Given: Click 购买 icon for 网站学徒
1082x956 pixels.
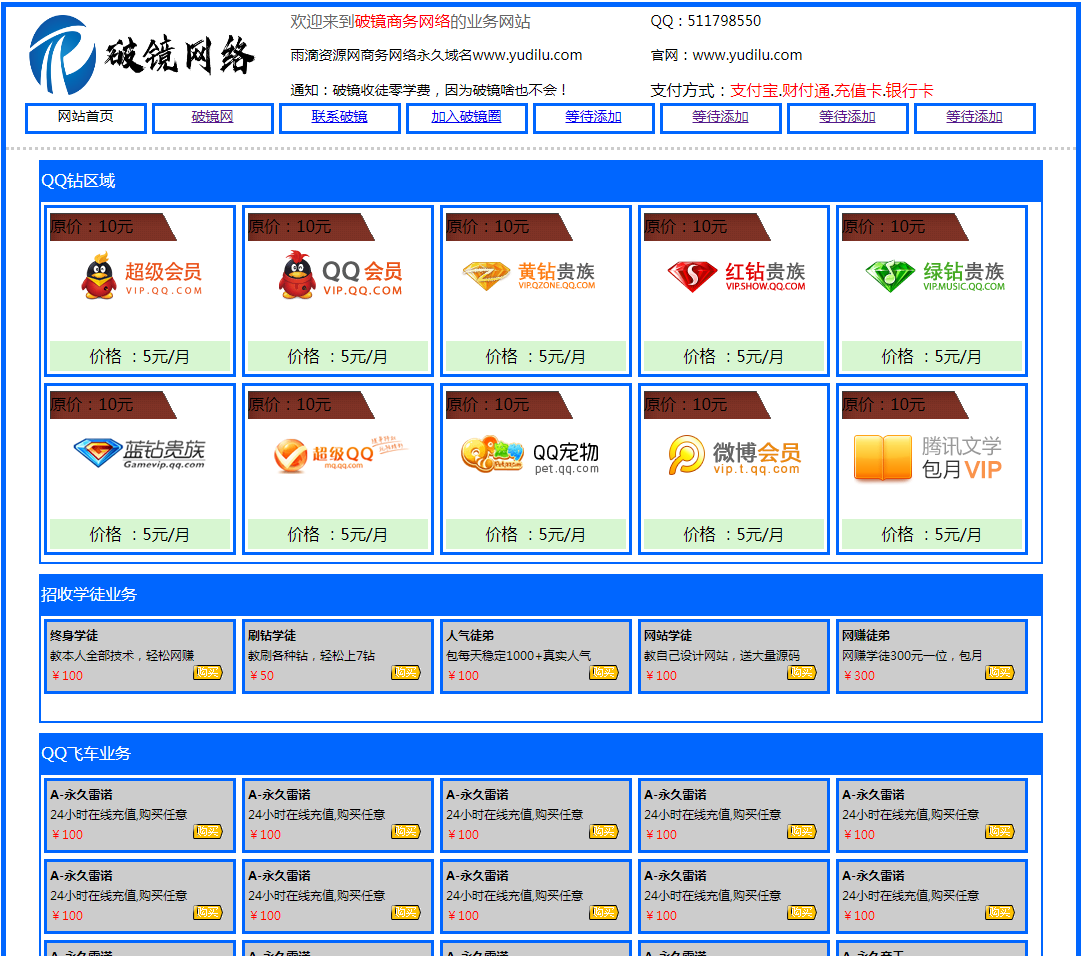Looking at the screenshot, I should tap(802, 672).
